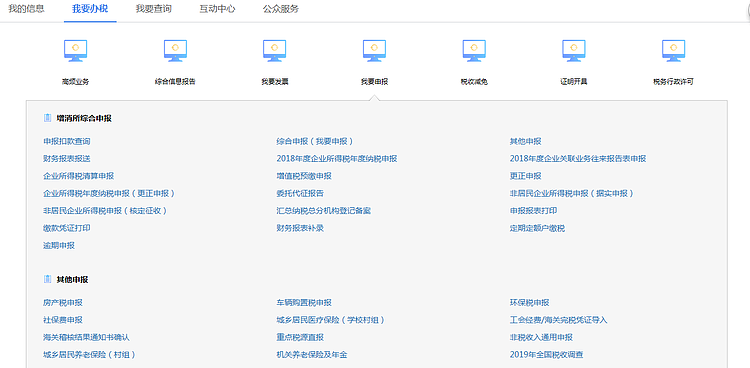Open 机关养老保险及年金
The height and width of the screenshot is (368, 750).
tap(312, 355)
